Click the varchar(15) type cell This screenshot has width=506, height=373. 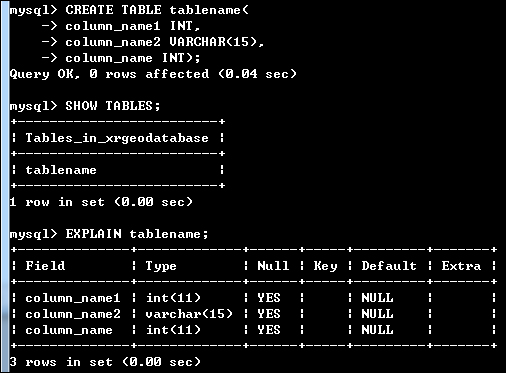189,314
